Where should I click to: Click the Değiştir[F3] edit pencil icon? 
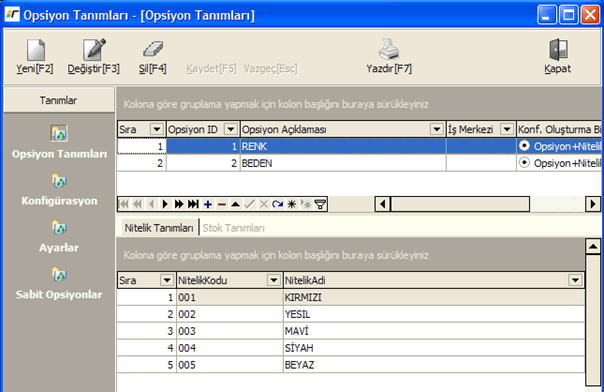pyautogui.click(x=94, y=49)
